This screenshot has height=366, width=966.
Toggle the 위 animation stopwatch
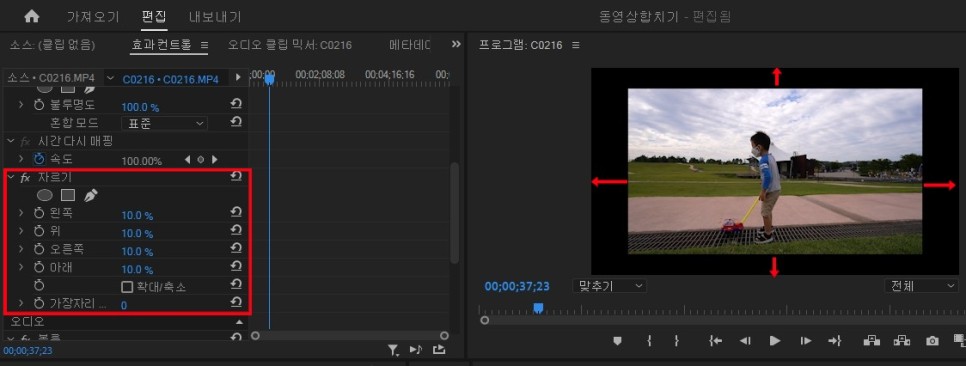tap(39, 231)
